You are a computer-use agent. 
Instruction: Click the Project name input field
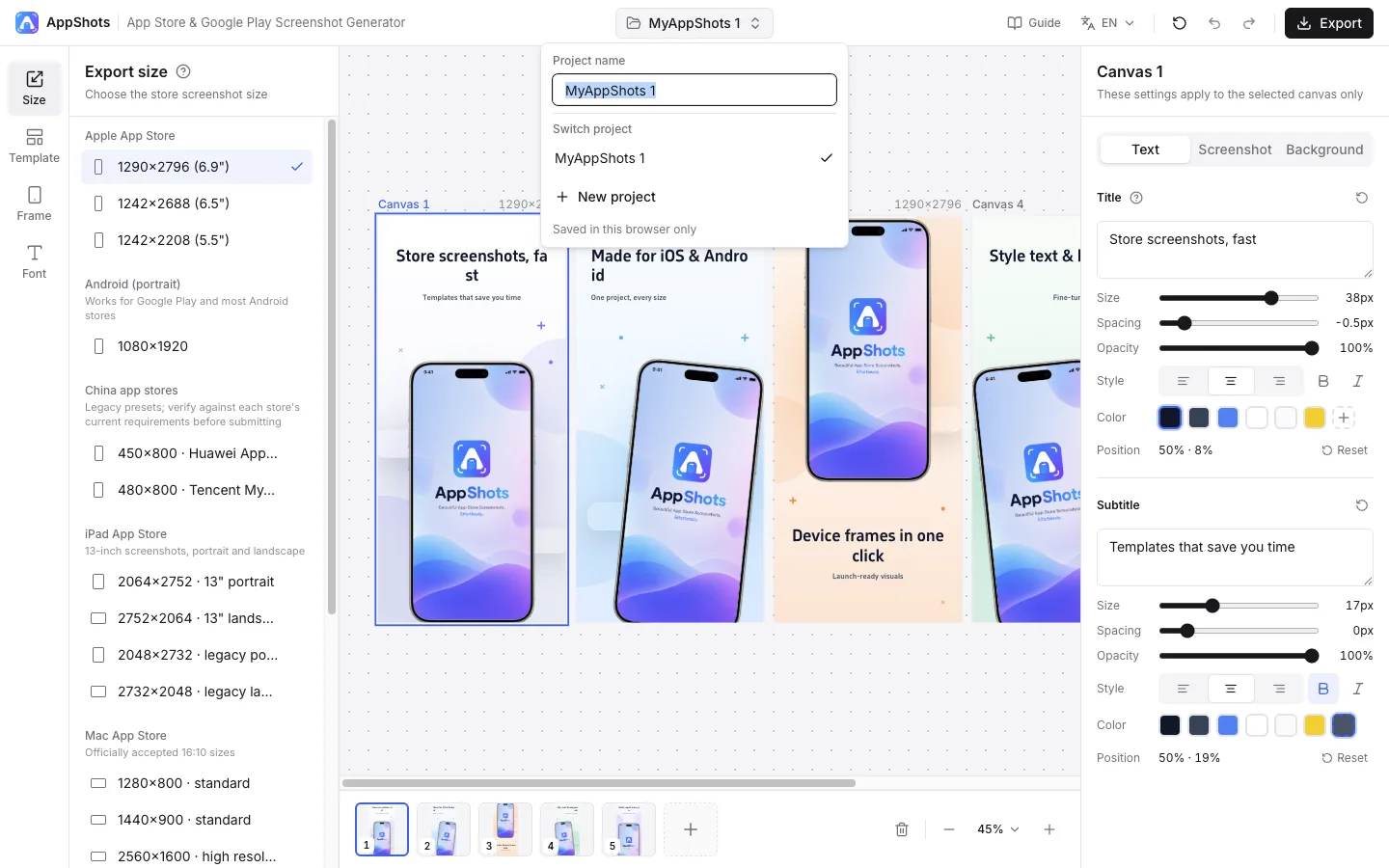click(x=694, y=91)
